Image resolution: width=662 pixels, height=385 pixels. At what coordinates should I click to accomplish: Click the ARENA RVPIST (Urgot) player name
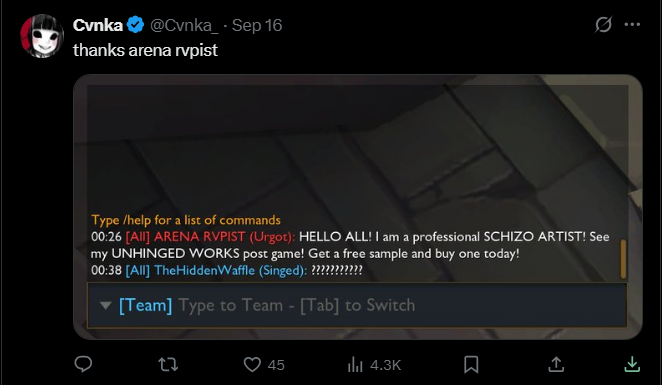(225, 237)
